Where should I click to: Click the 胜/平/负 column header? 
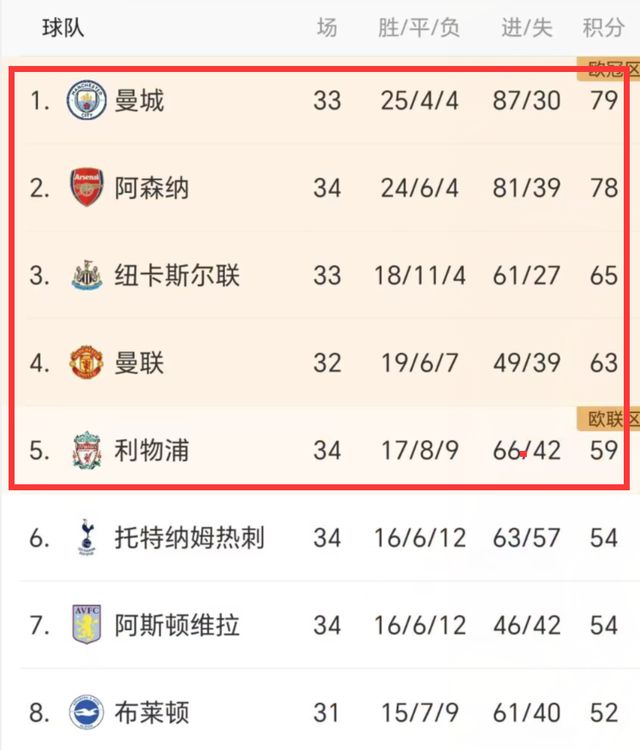[x=419, y=27]
